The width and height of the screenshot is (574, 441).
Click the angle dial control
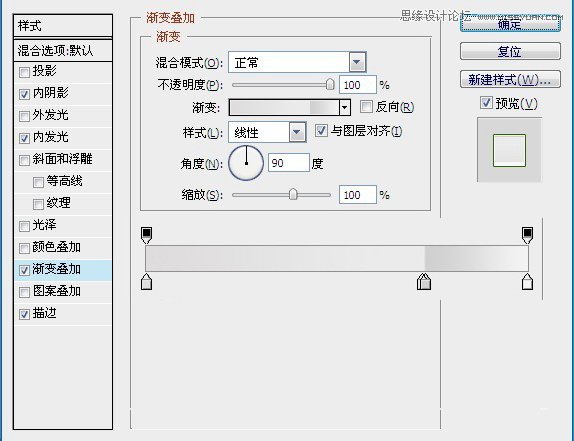click(x=246, y=163)
